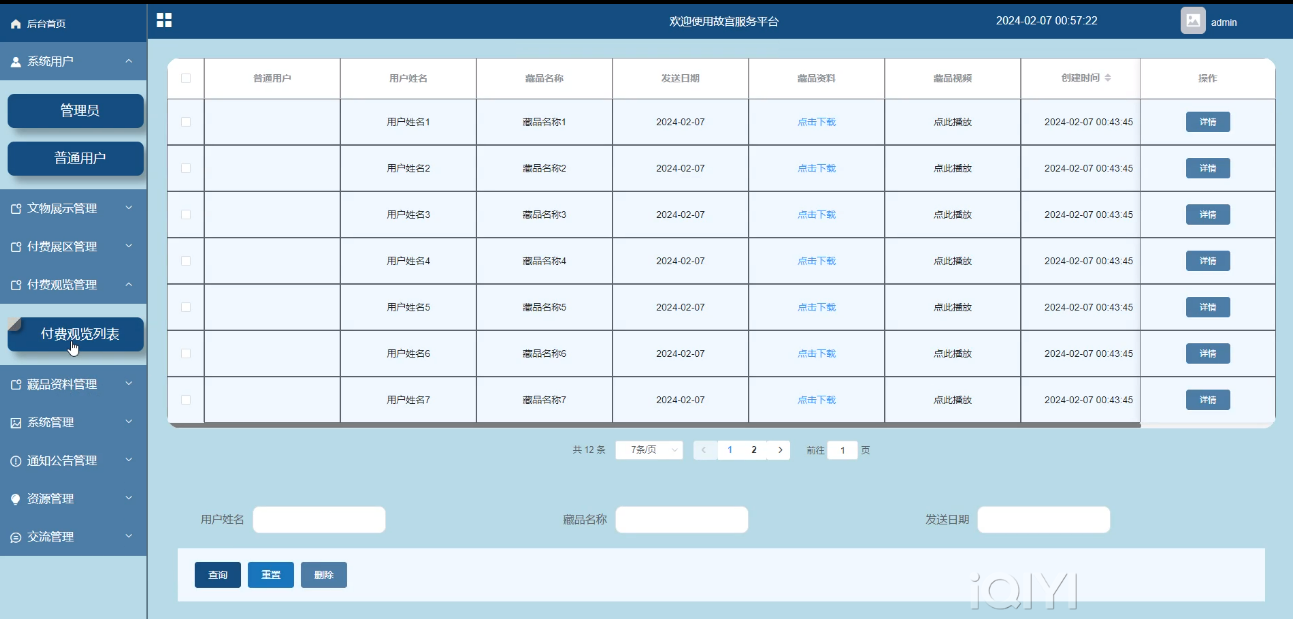Expand the 交流管理 chevron
The width and height of the screenshot is (1293, 619).
tap(129, 537)
